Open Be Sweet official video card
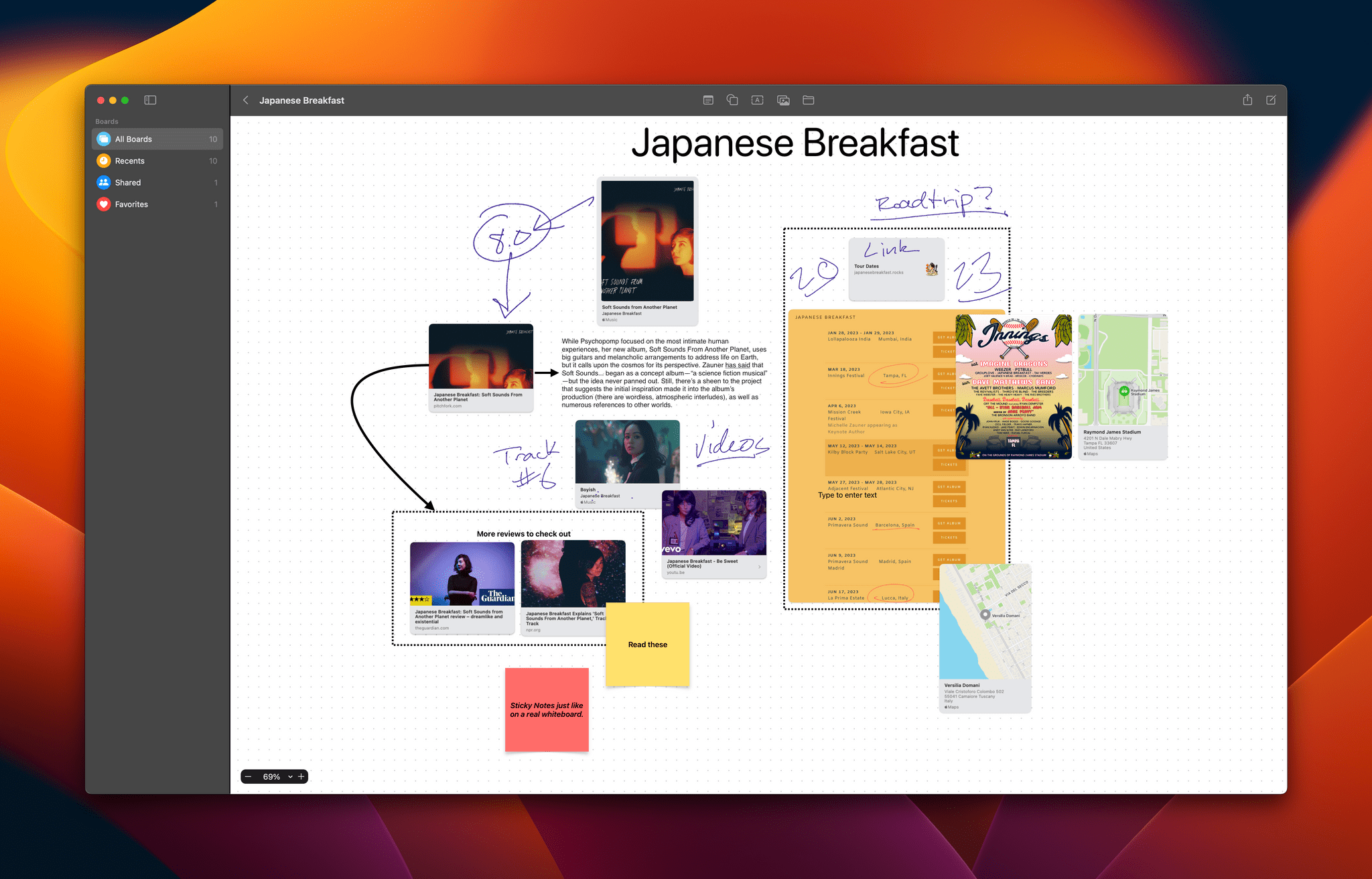Image resolution: width=1372 pixels, height=879 pixels. 714,534
